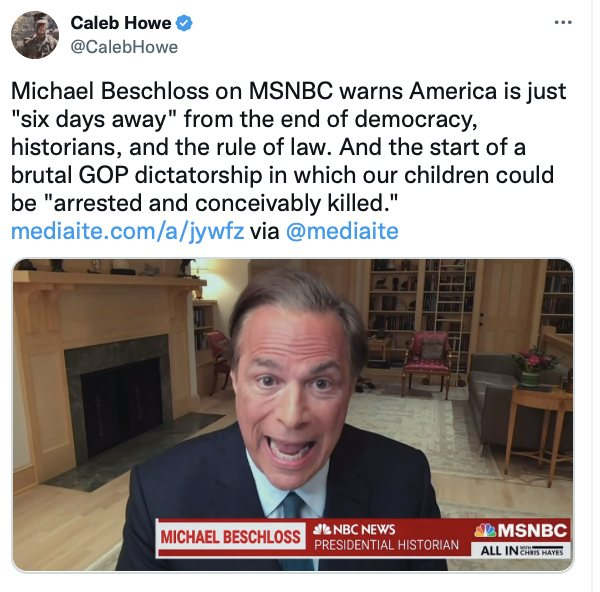Click the blue verified badge

coord(184,23)
